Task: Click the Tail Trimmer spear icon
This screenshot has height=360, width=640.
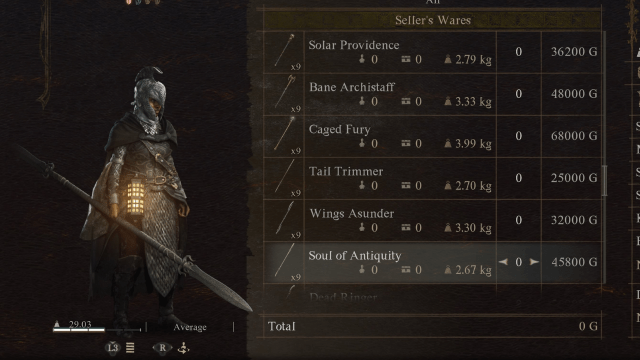Action: [284, 178]
